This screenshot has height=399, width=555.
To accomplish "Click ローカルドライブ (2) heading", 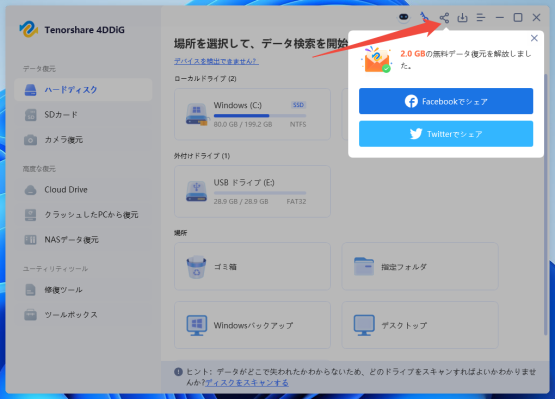I will (x=205, y=79).
